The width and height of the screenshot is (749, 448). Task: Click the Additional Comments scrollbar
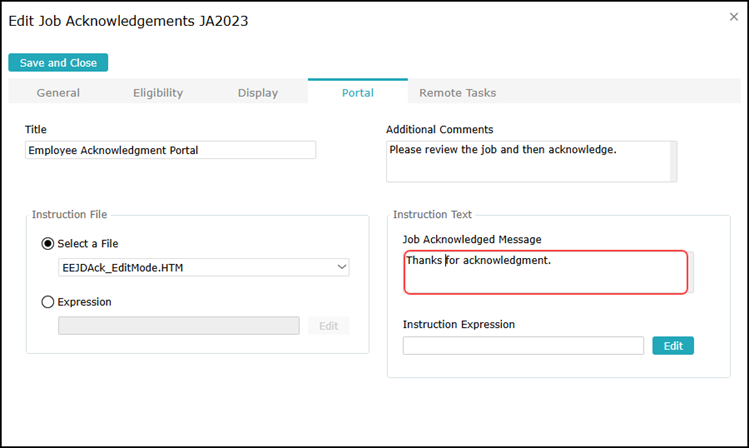click(x=673, y=161)
